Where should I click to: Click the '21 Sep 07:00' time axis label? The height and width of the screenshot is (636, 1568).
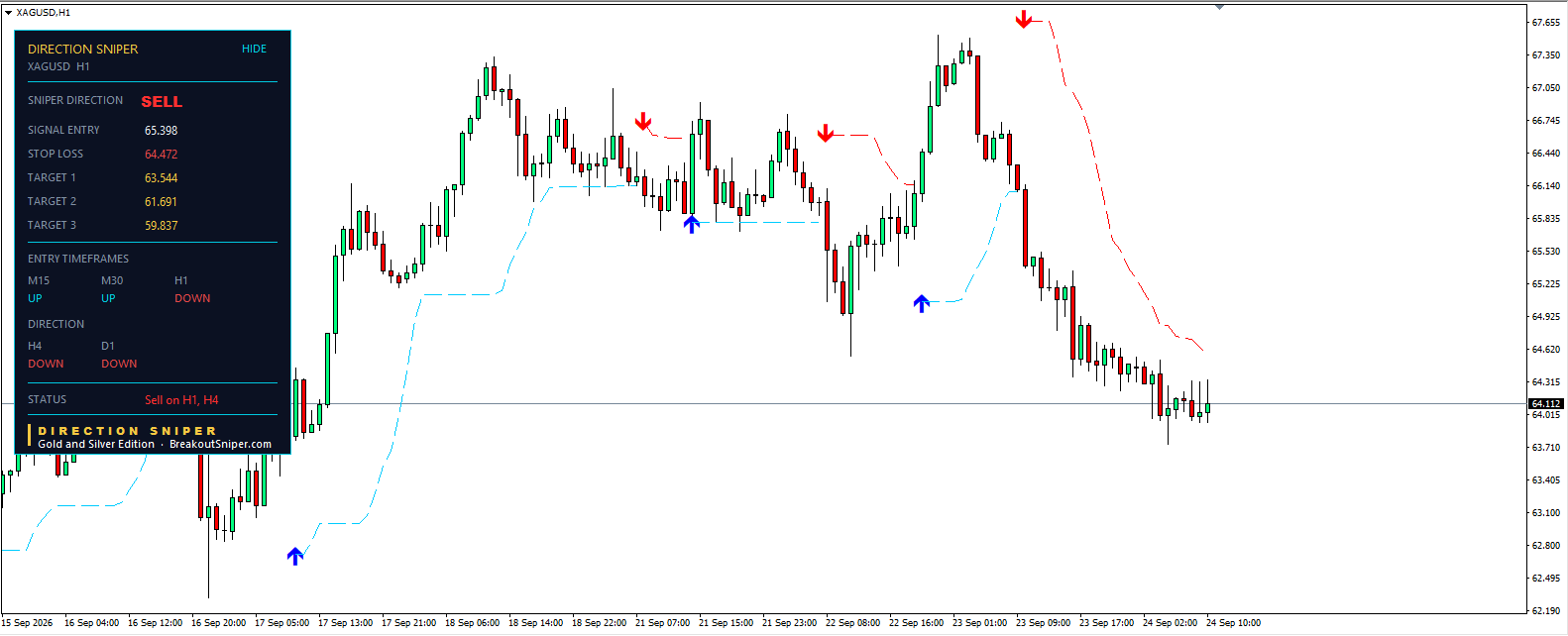(x=662, y=623)
